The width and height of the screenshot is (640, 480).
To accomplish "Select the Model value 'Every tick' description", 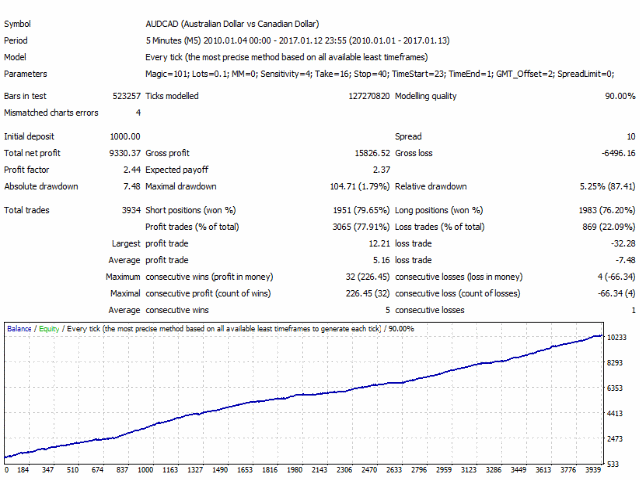I will click(x=286, y=57).
